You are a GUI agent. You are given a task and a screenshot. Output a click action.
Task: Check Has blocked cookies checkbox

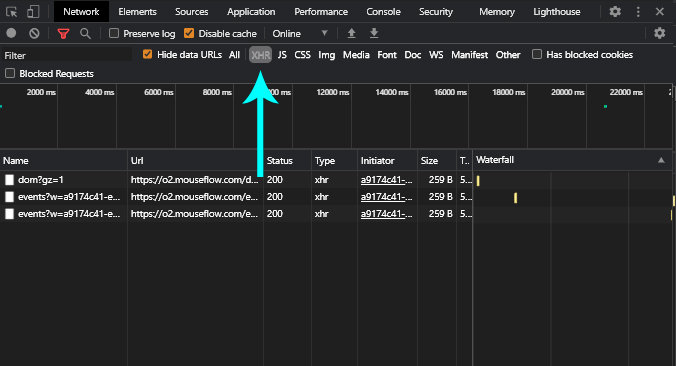click(537, 54)
